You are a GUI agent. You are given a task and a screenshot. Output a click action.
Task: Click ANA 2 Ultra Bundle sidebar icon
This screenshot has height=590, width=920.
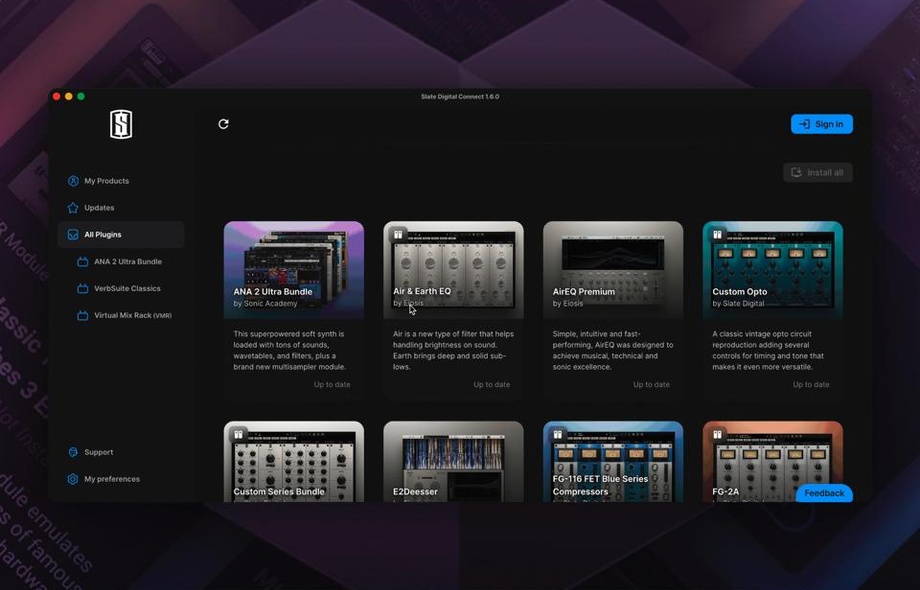click(x=83, y=262)
